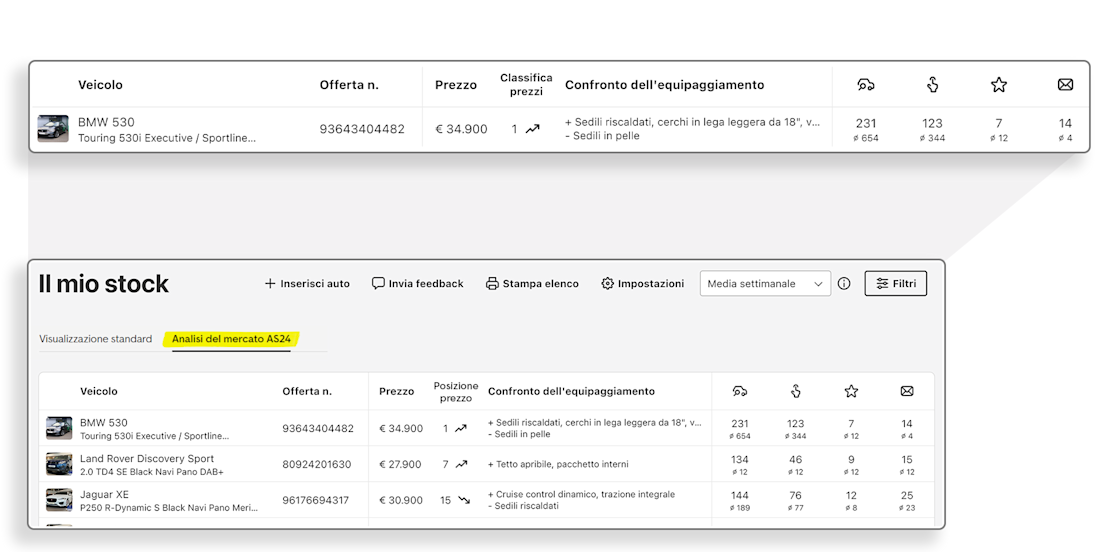Image resolution: width=1100 pixels, height=552 pixels.
Task: Click upward trend arrow in BMW 530 stock row
Action: pyautogui.click(x=461, y=428)
